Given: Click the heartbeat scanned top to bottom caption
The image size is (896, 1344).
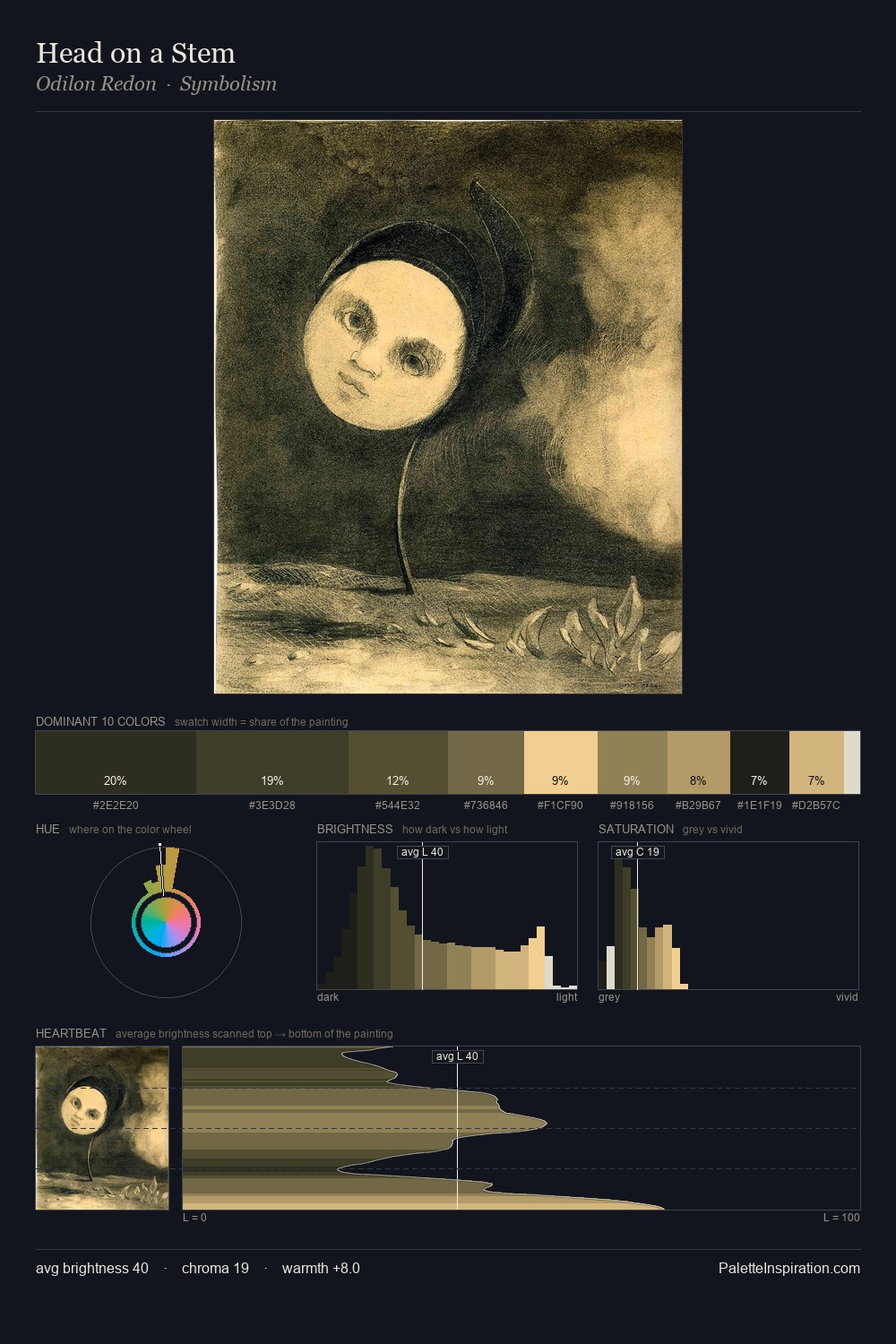Looking at the screenshot, I should [x=254, y=1034].
